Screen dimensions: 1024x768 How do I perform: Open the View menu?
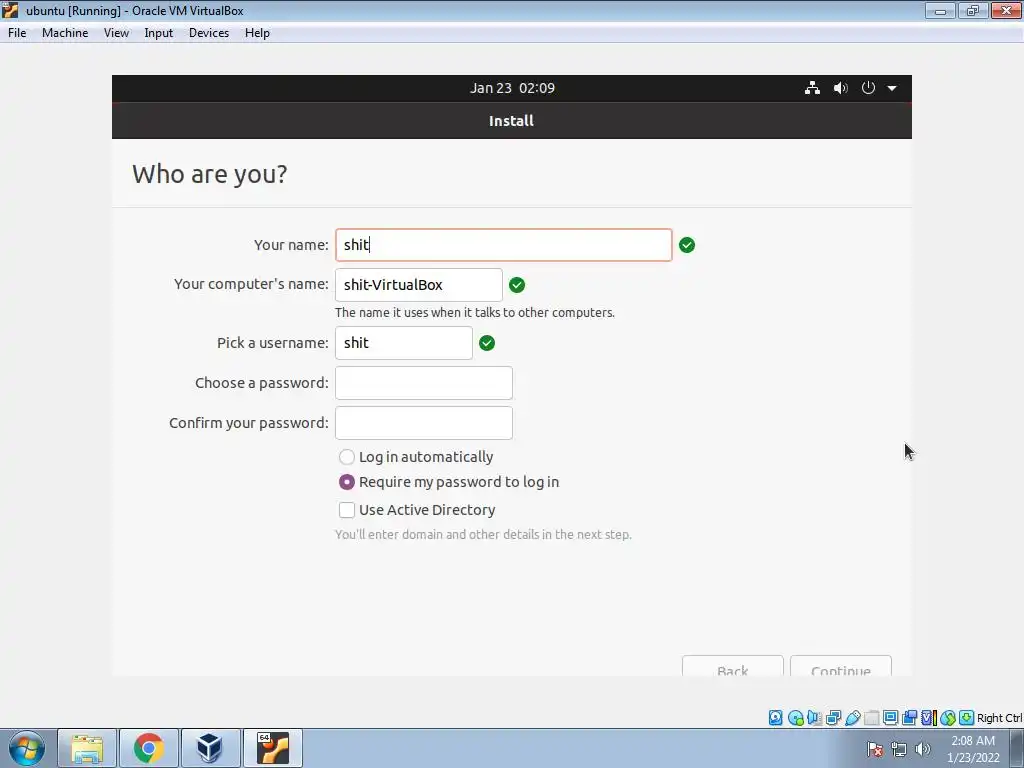tap(116, 33)
